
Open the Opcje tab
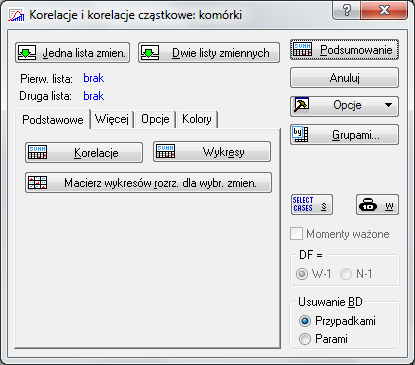155,119
